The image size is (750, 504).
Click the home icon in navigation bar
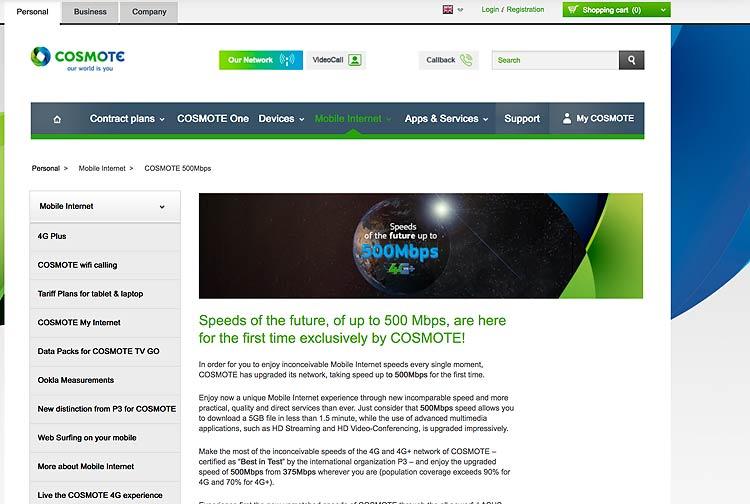tap(57, 119)
